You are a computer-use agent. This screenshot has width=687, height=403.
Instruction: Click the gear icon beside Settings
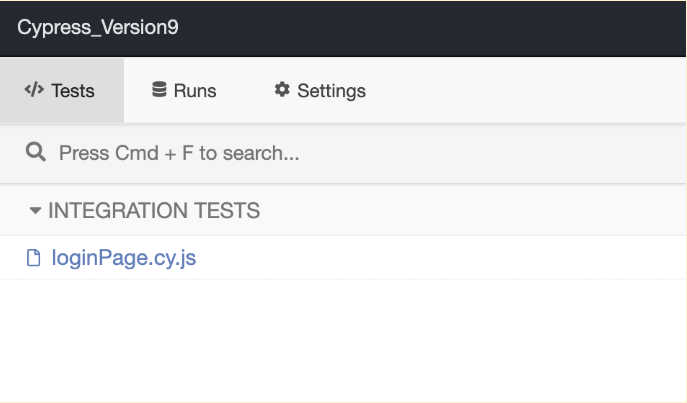(x=282, y=90)
